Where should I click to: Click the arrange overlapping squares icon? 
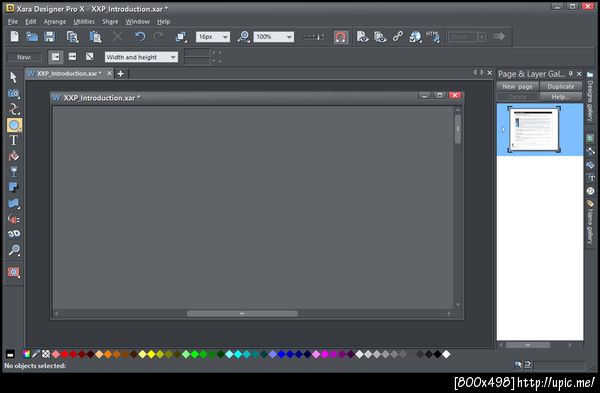181,37
